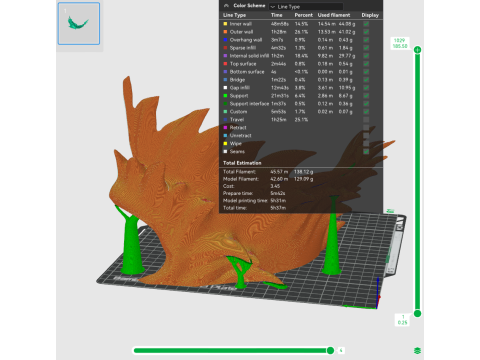Toggle Top surface display checkbox

click(x=366, y=64)
